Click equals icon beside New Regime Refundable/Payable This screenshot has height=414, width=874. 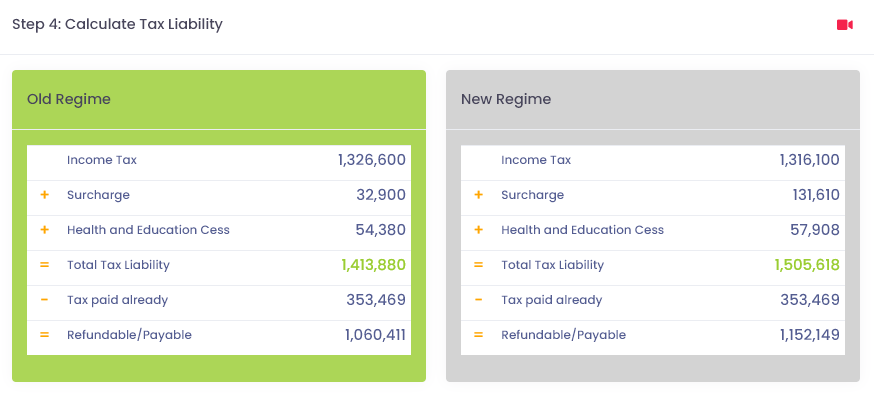tap(478, 335)
